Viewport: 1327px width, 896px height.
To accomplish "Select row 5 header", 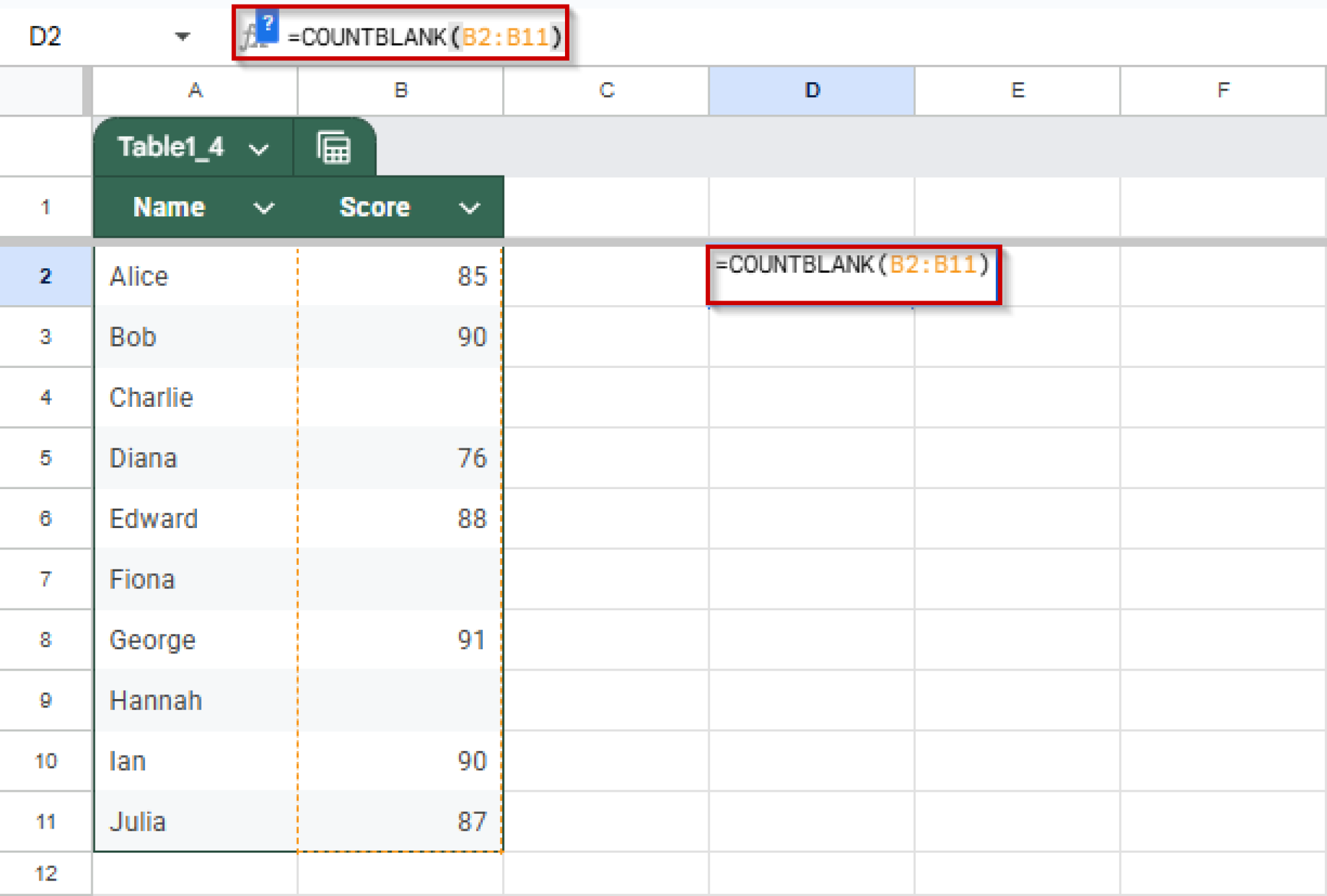I will (x=45, y=458).
